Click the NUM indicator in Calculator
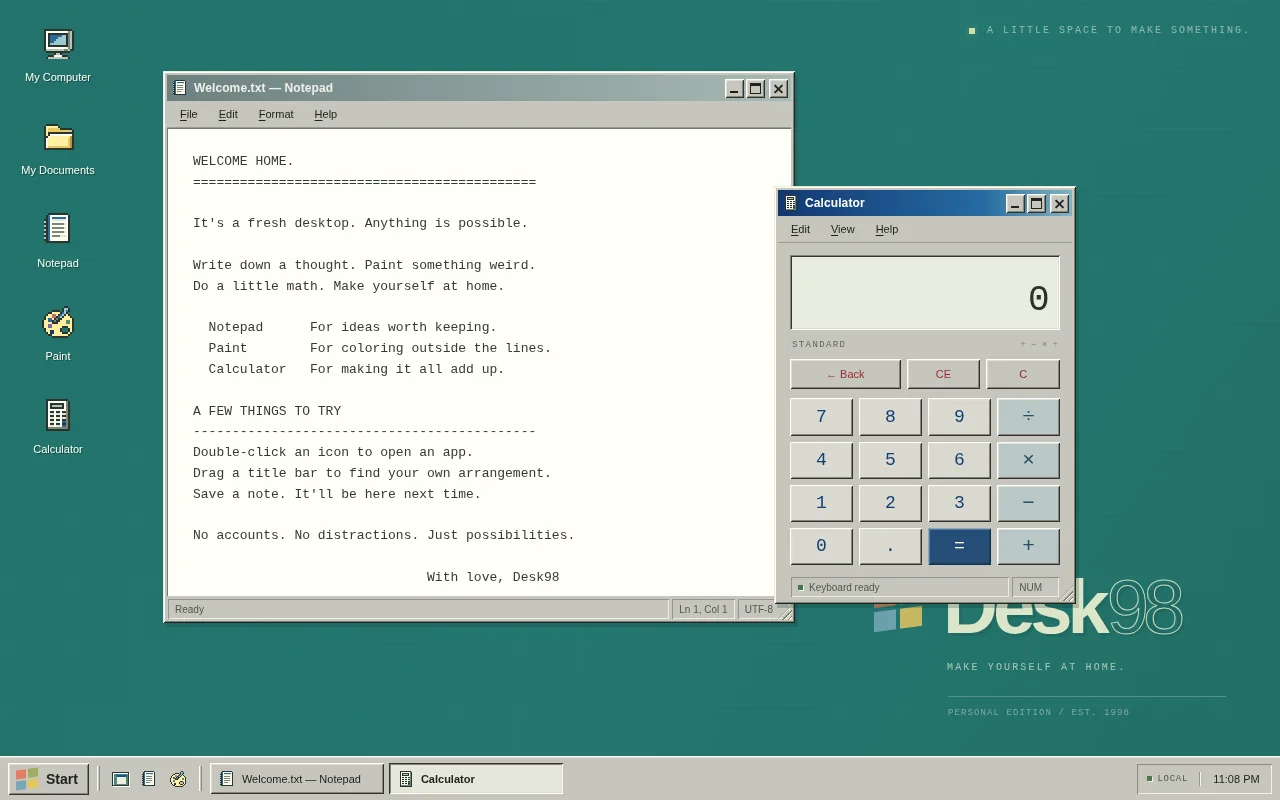The height and width of the screenshot is (800, 1280). [x=1035, y=587]
